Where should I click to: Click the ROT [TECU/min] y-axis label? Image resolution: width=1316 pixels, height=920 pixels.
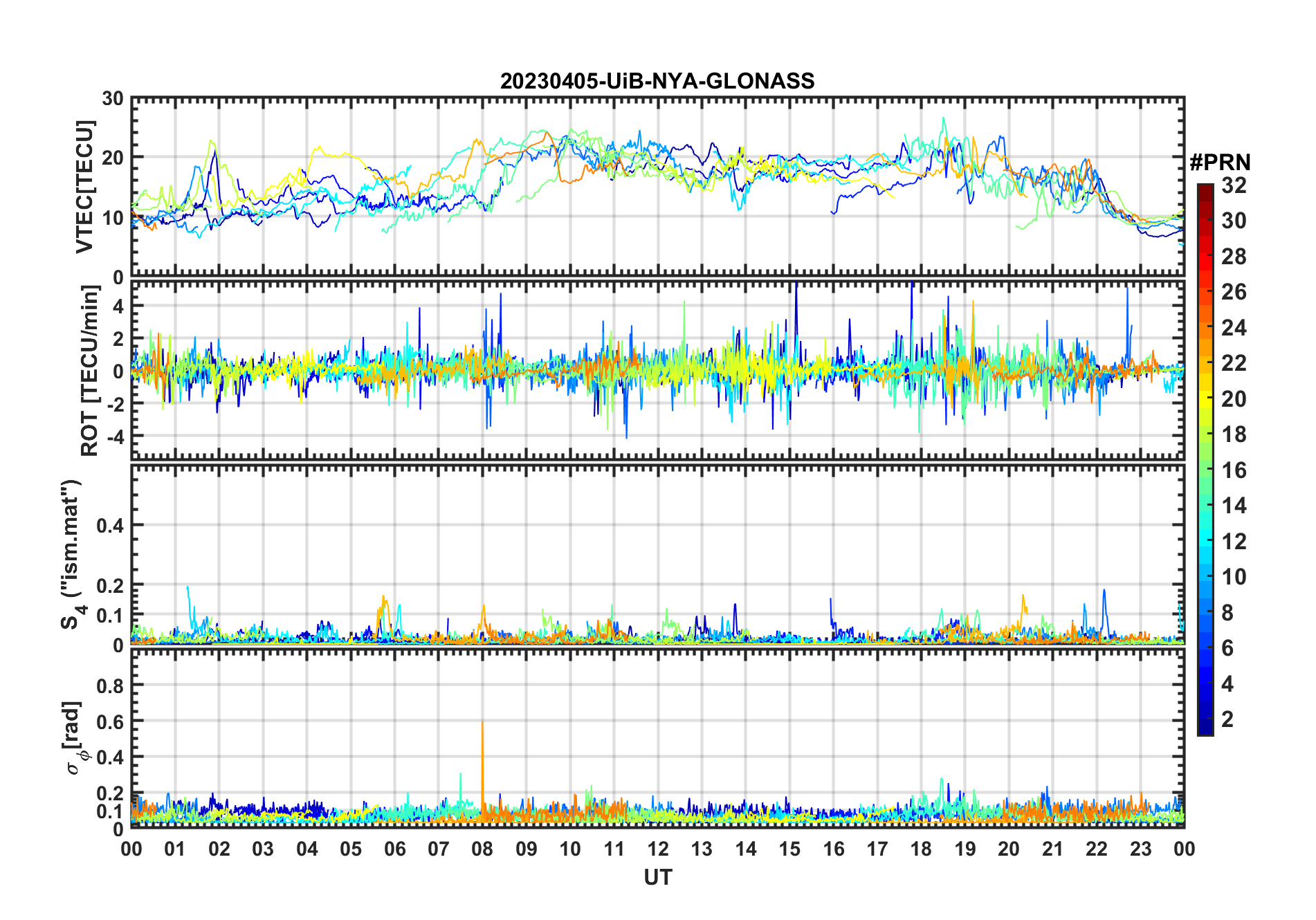(x=90, y=371)
